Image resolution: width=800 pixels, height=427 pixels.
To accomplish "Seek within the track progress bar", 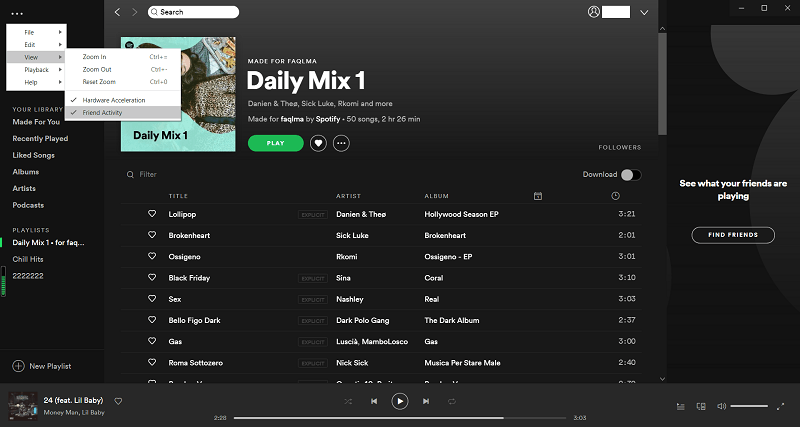I will [399, 418].
